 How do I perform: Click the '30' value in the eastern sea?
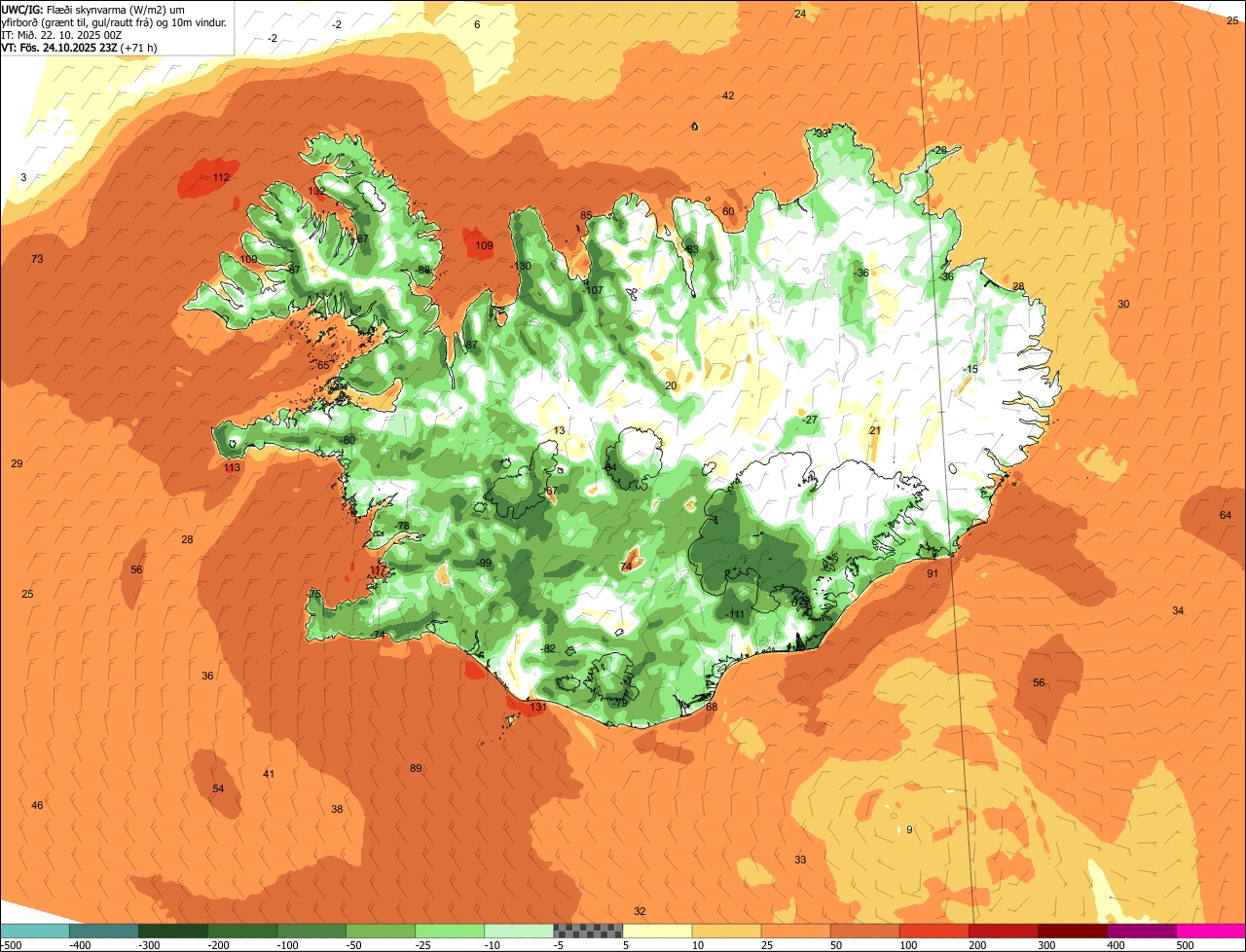click(1123, 304)
